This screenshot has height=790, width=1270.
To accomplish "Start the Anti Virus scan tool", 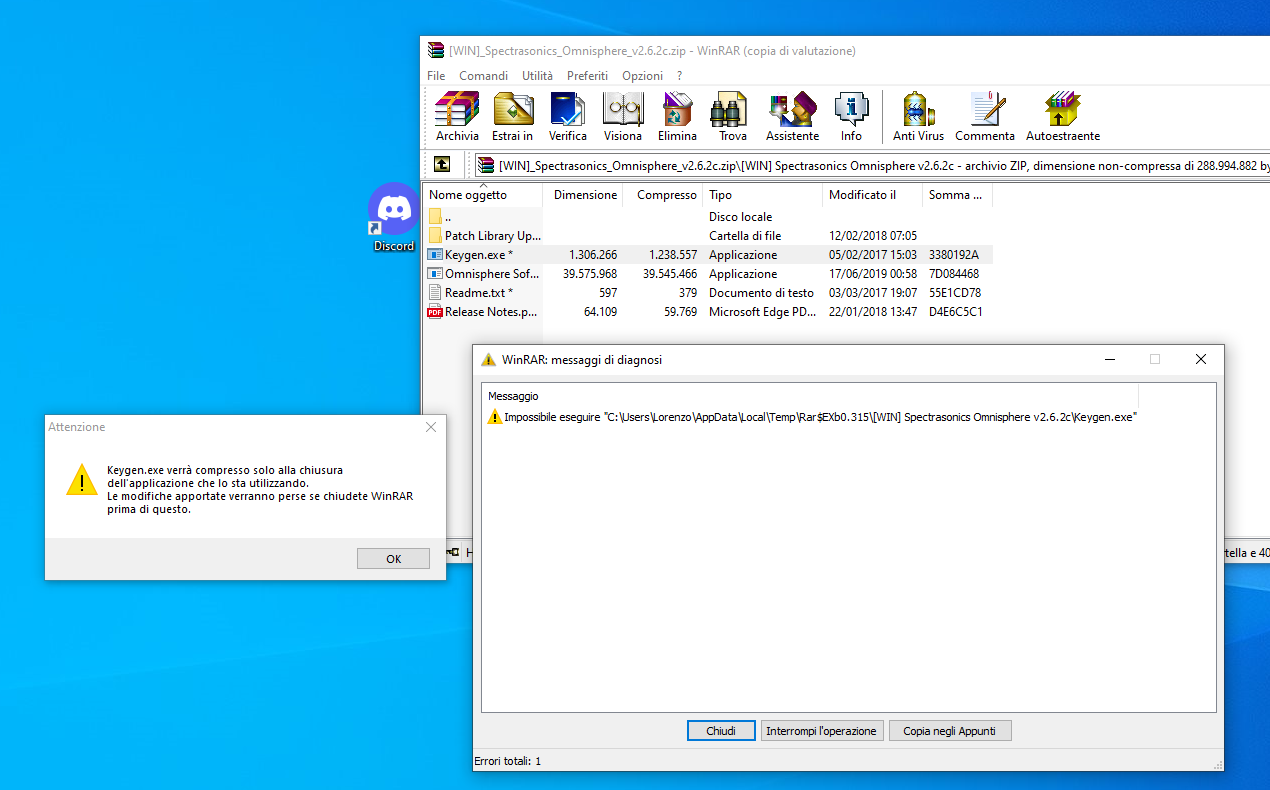I will point(918,117).
